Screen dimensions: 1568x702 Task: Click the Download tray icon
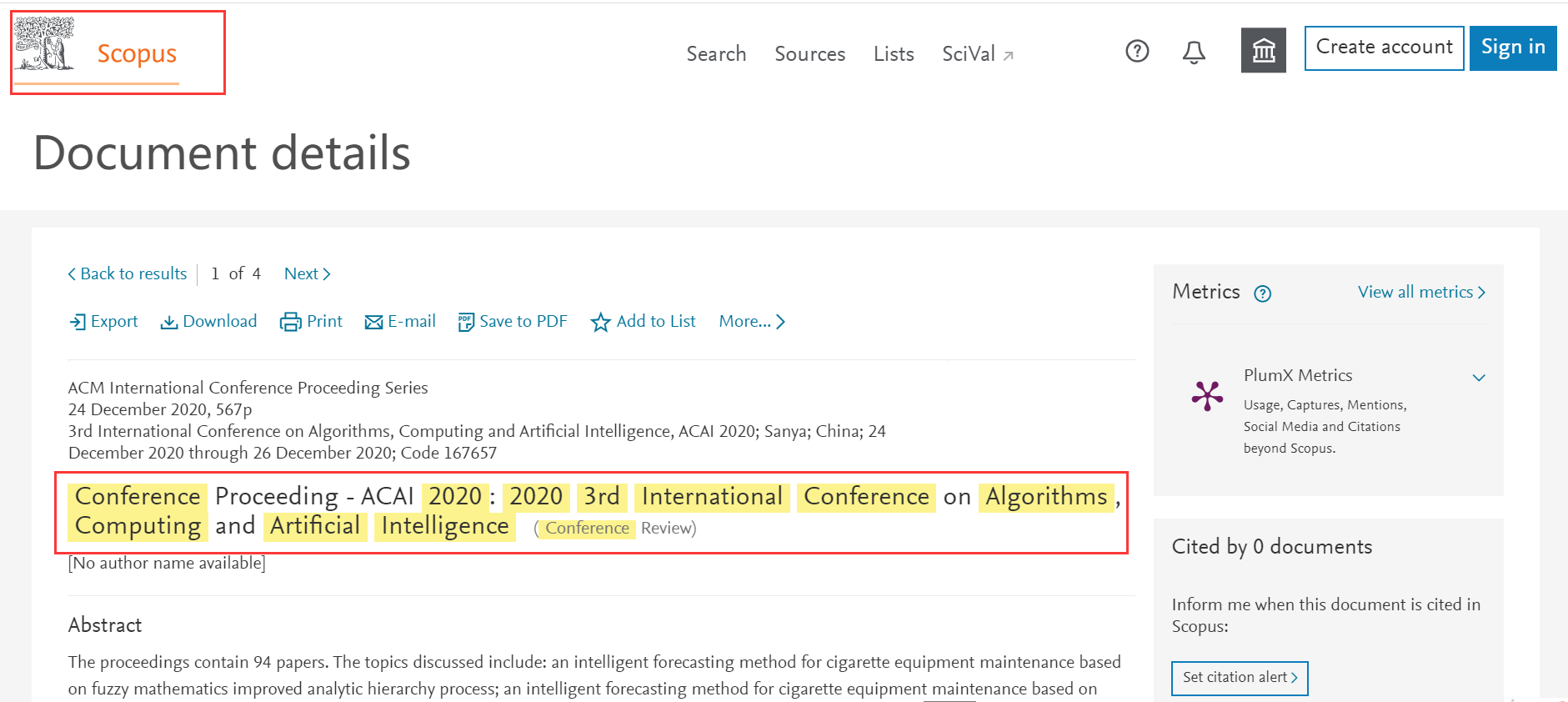click(x=169, y=322)
